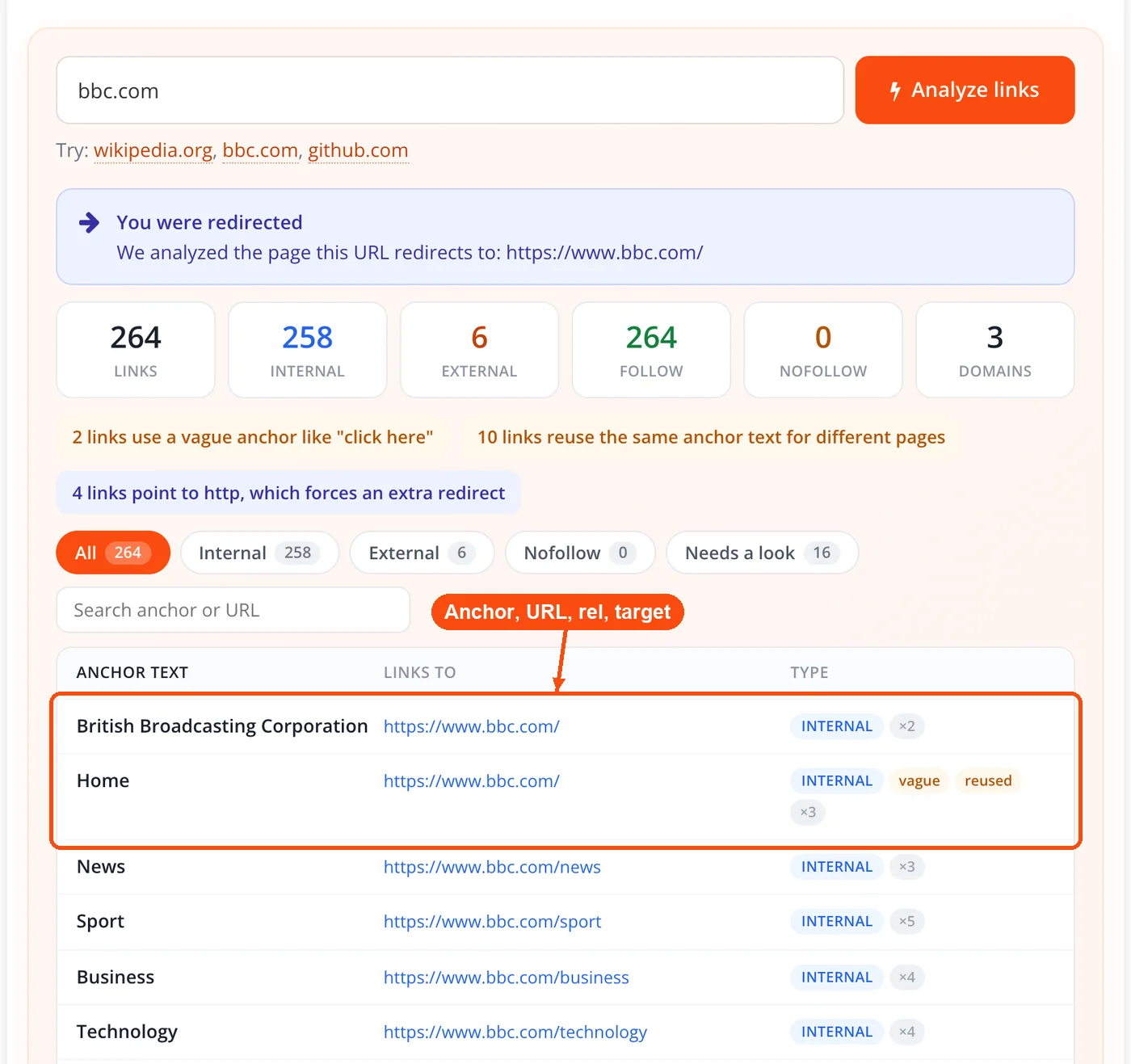Click the 0 Nofollow stat card
Screen dimensions: 1131x1064
(823, 350)
